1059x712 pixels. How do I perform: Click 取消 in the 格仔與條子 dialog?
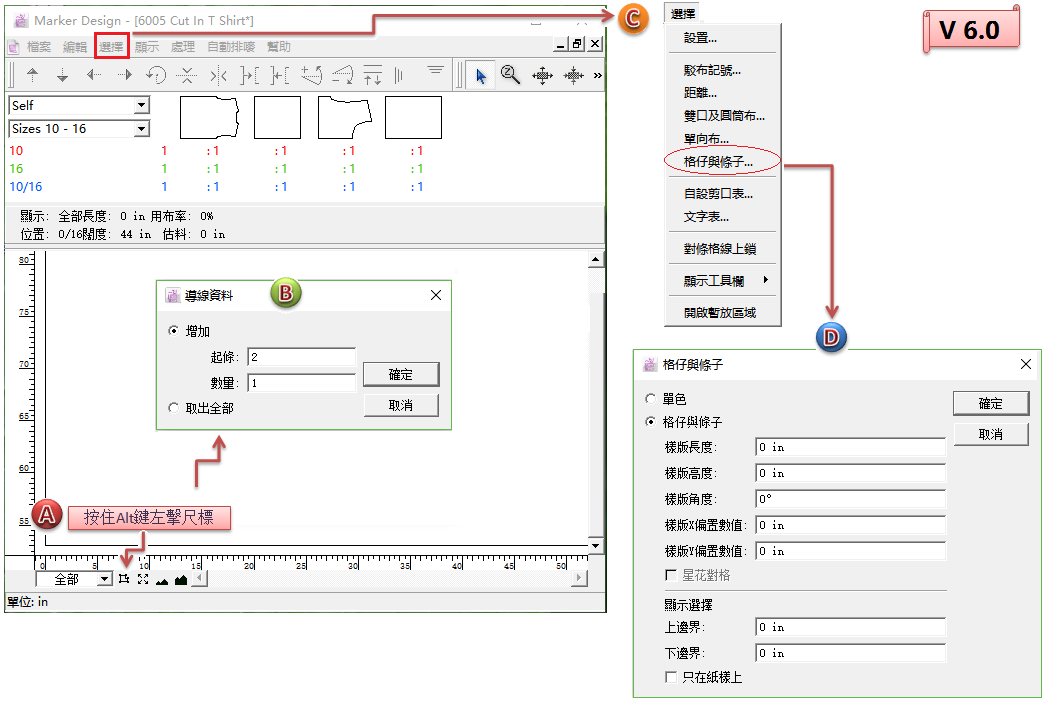point(990,434)
